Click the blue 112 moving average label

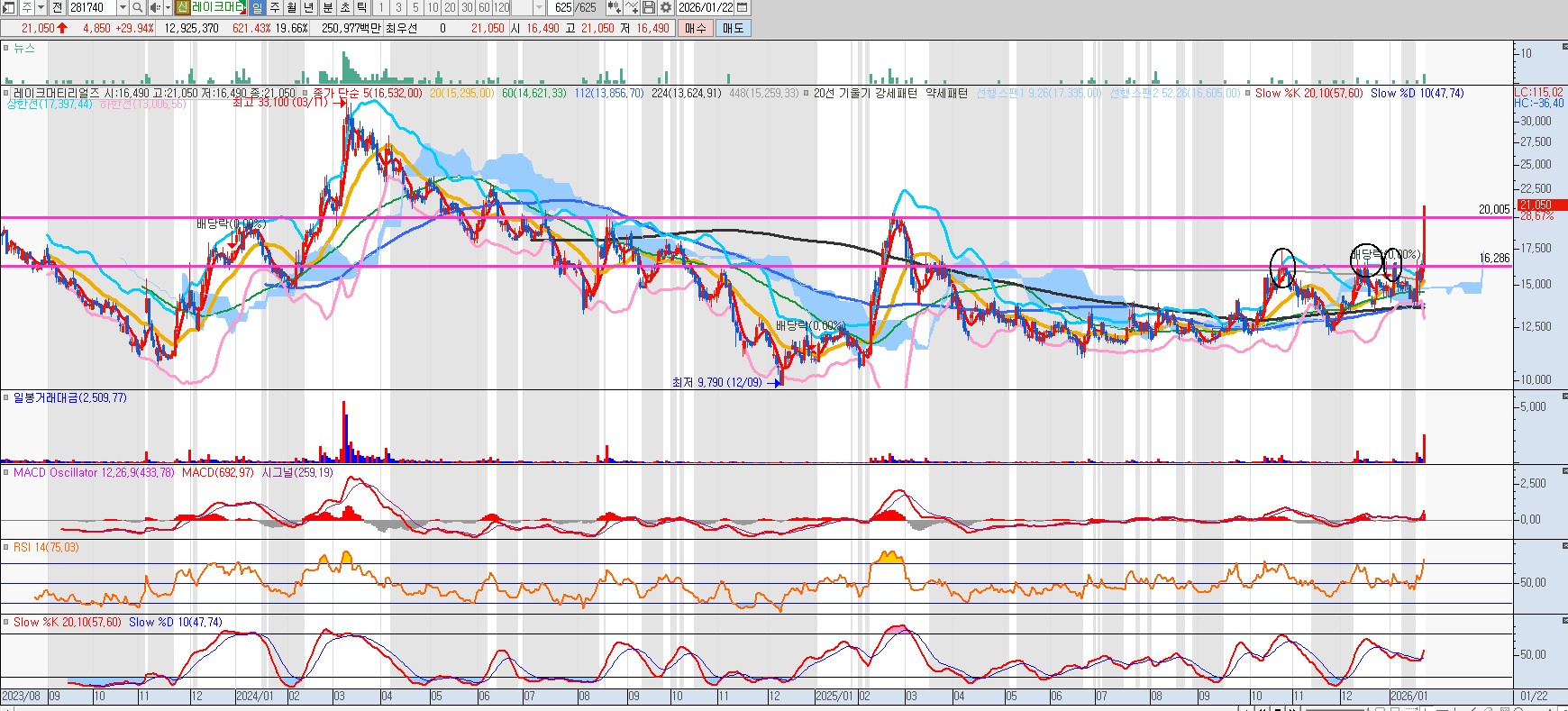click(609, 93)
